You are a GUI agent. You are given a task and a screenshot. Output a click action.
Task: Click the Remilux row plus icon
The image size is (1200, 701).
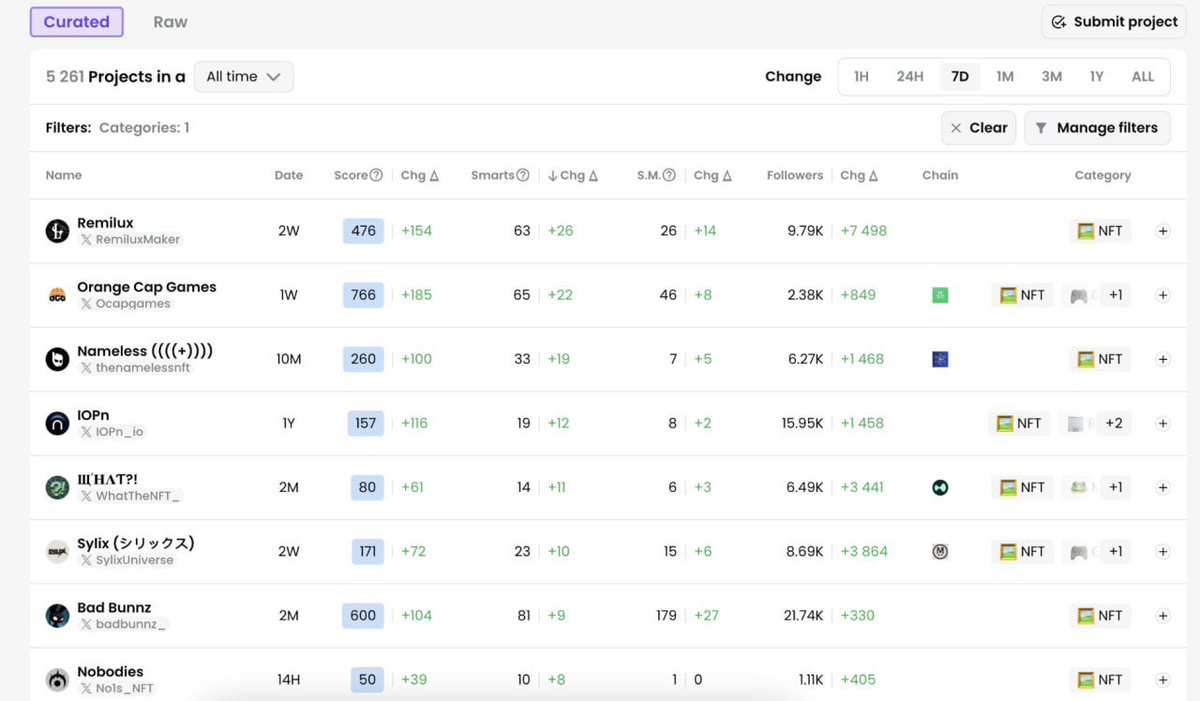[1163, 231]
